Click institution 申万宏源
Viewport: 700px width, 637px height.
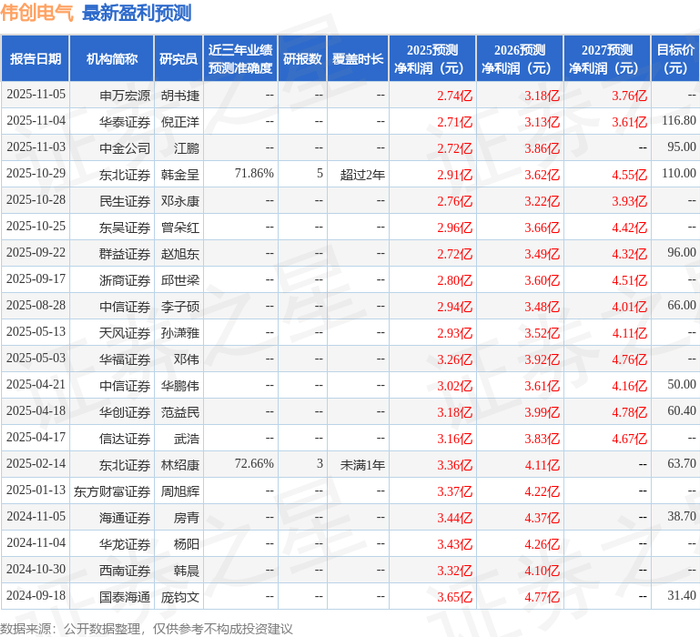(125, 96)
